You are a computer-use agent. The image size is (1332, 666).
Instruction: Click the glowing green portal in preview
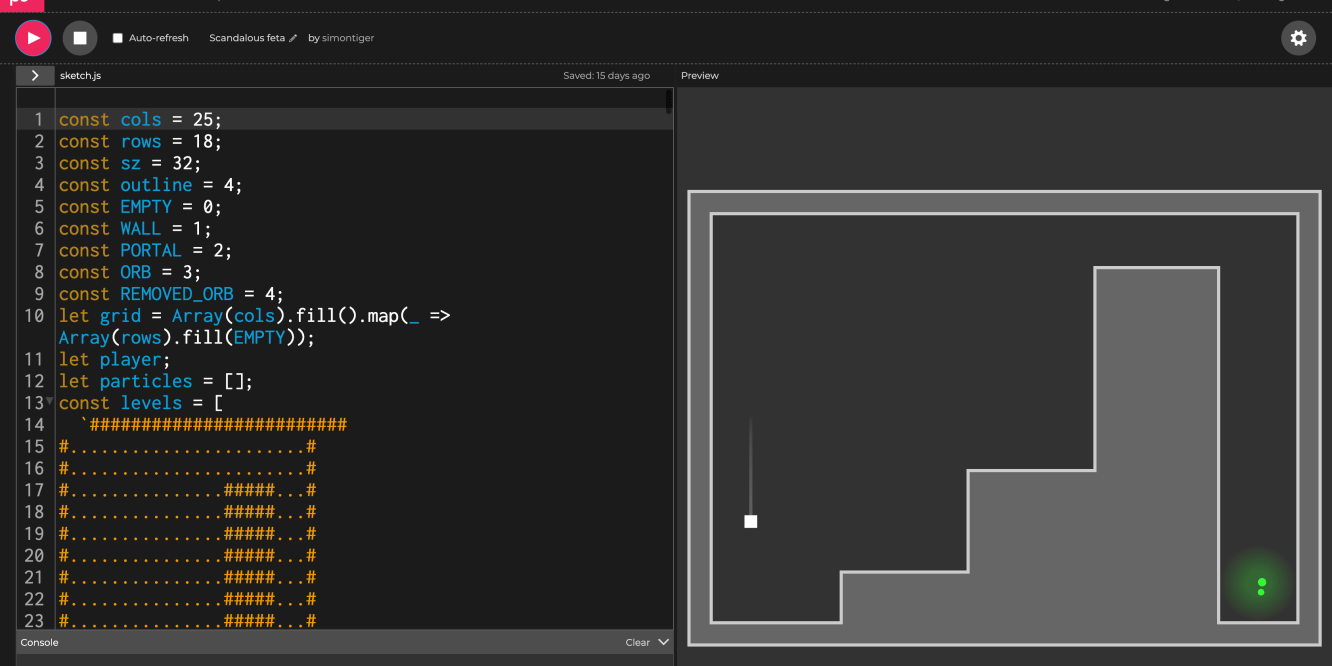click(1261, 587)
